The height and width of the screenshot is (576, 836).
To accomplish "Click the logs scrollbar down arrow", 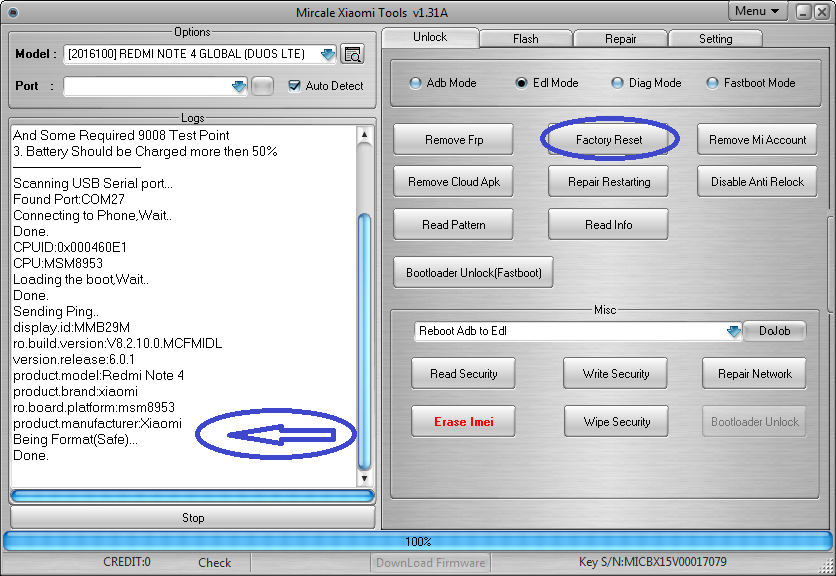I will pos(364,478).
